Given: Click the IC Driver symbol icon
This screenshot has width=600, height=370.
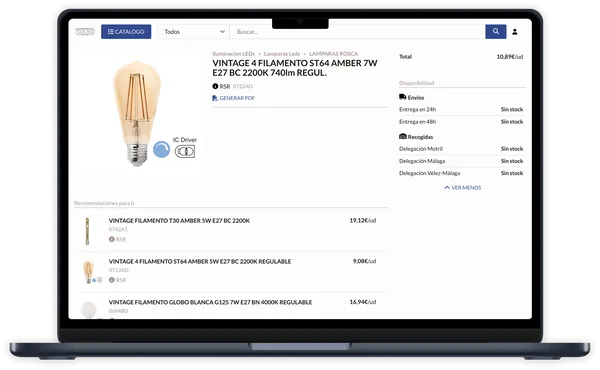Looking at the screenshot, I should [x=185, y=152].
